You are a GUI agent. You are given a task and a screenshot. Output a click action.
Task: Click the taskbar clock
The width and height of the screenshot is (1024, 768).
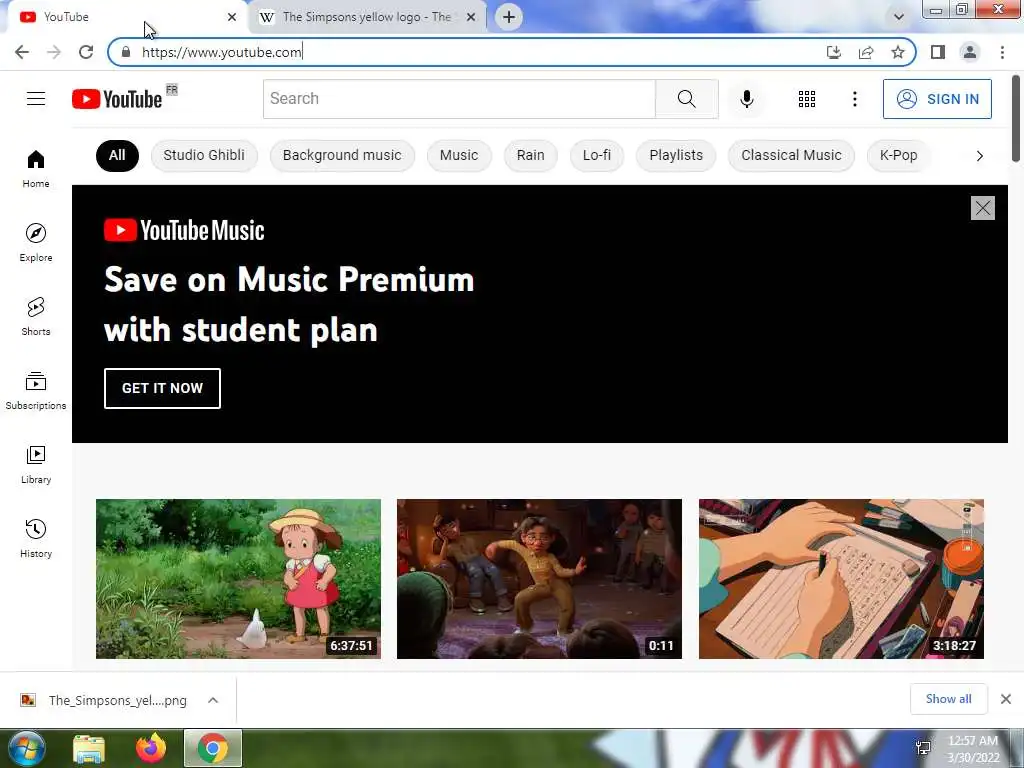972,748
